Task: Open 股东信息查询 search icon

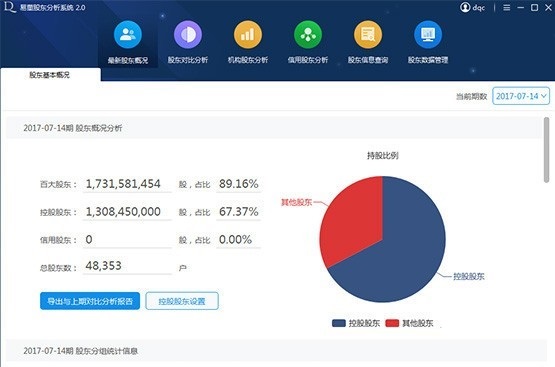Action: 368,35
